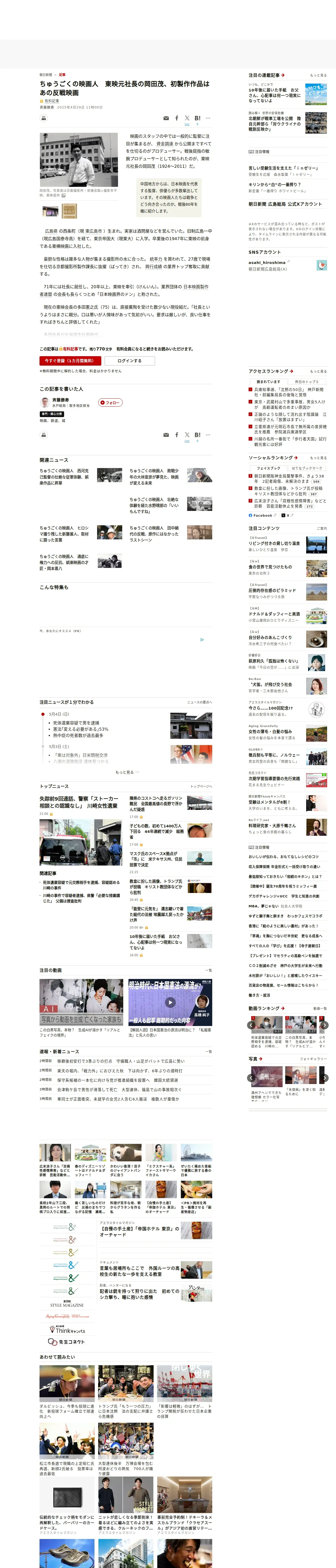Click the 記事 breadcrumb tag

[62, 75]
